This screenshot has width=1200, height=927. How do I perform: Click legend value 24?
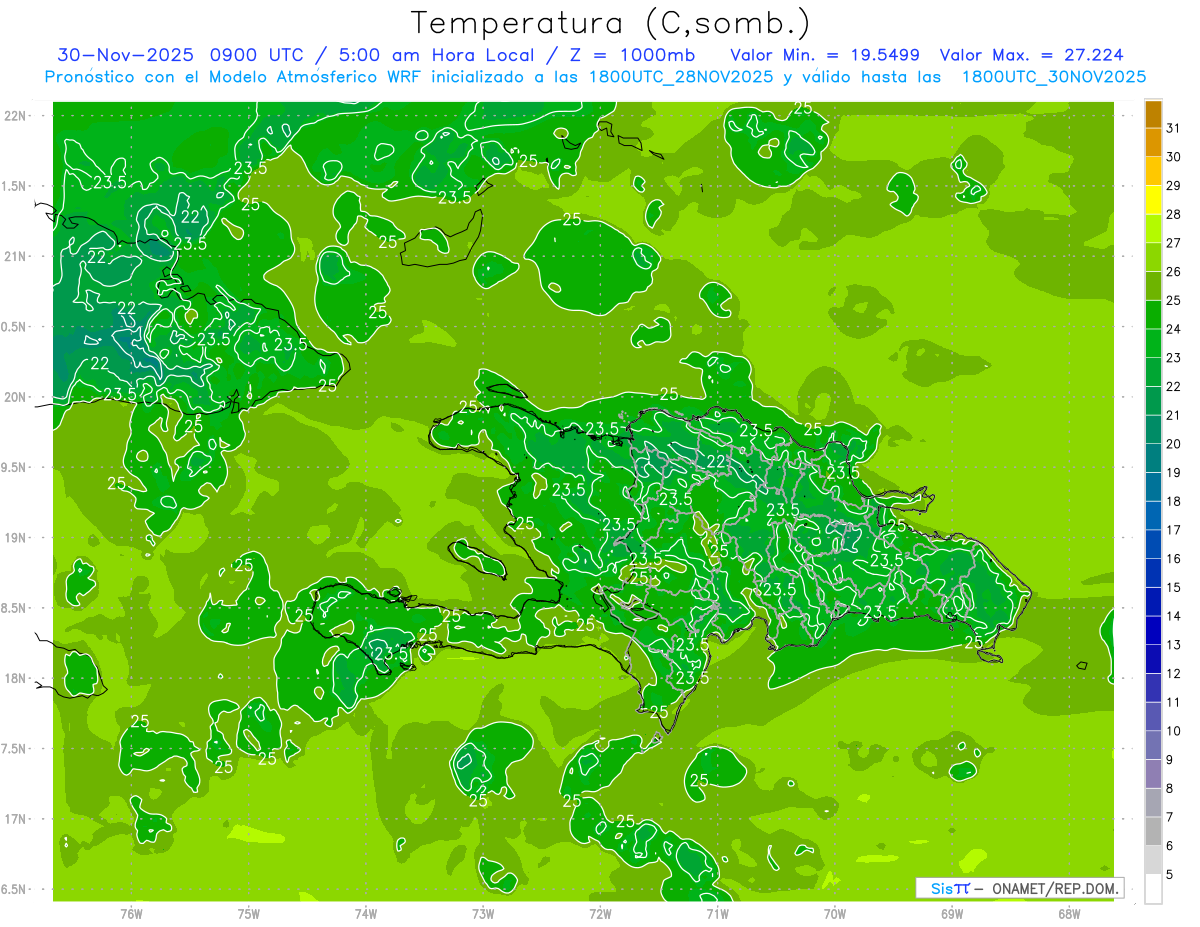click(x=1174, y=329)
